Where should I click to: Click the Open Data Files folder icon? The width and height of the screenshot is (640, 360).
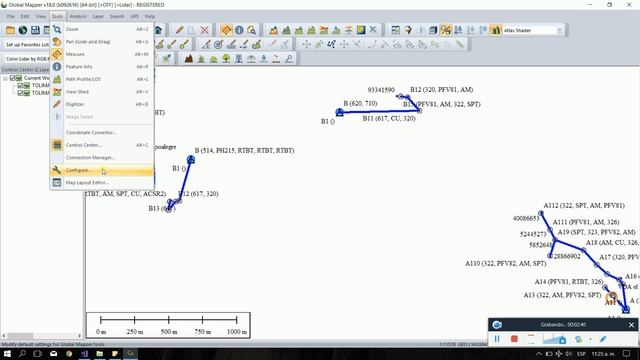point(10,30)
